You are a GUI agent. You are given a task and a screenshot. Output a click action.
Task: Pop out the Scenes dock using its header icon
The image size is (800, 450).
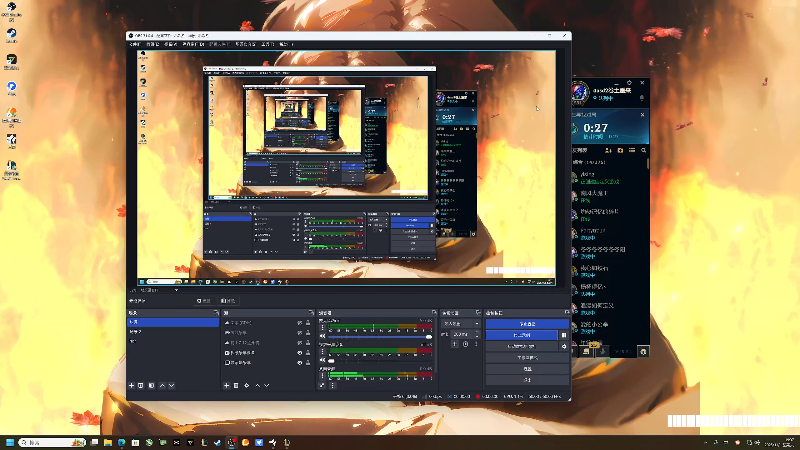click(216, 313)
